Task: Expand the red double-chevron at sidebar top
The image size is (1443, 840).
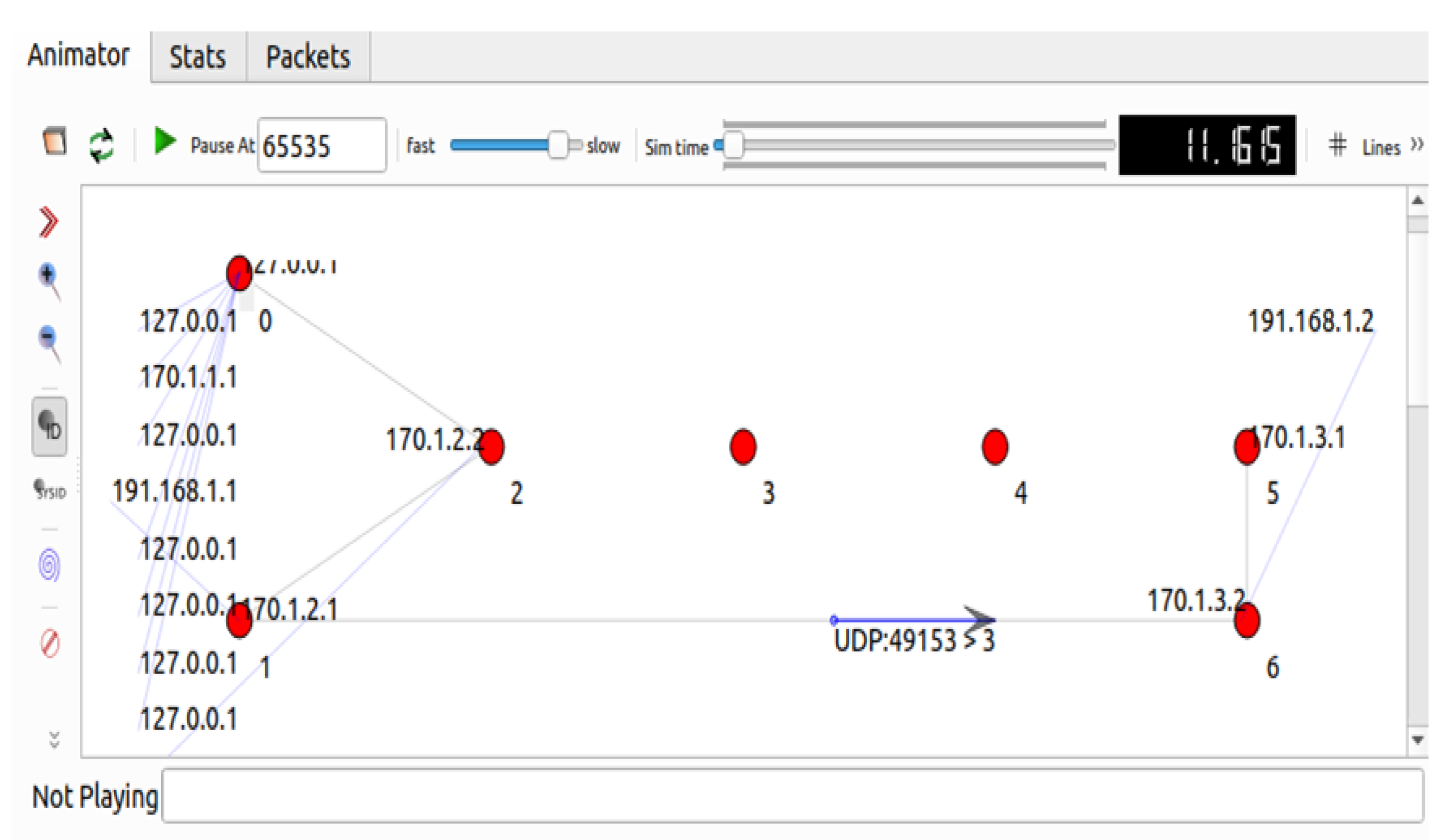Action: point(49,222)
